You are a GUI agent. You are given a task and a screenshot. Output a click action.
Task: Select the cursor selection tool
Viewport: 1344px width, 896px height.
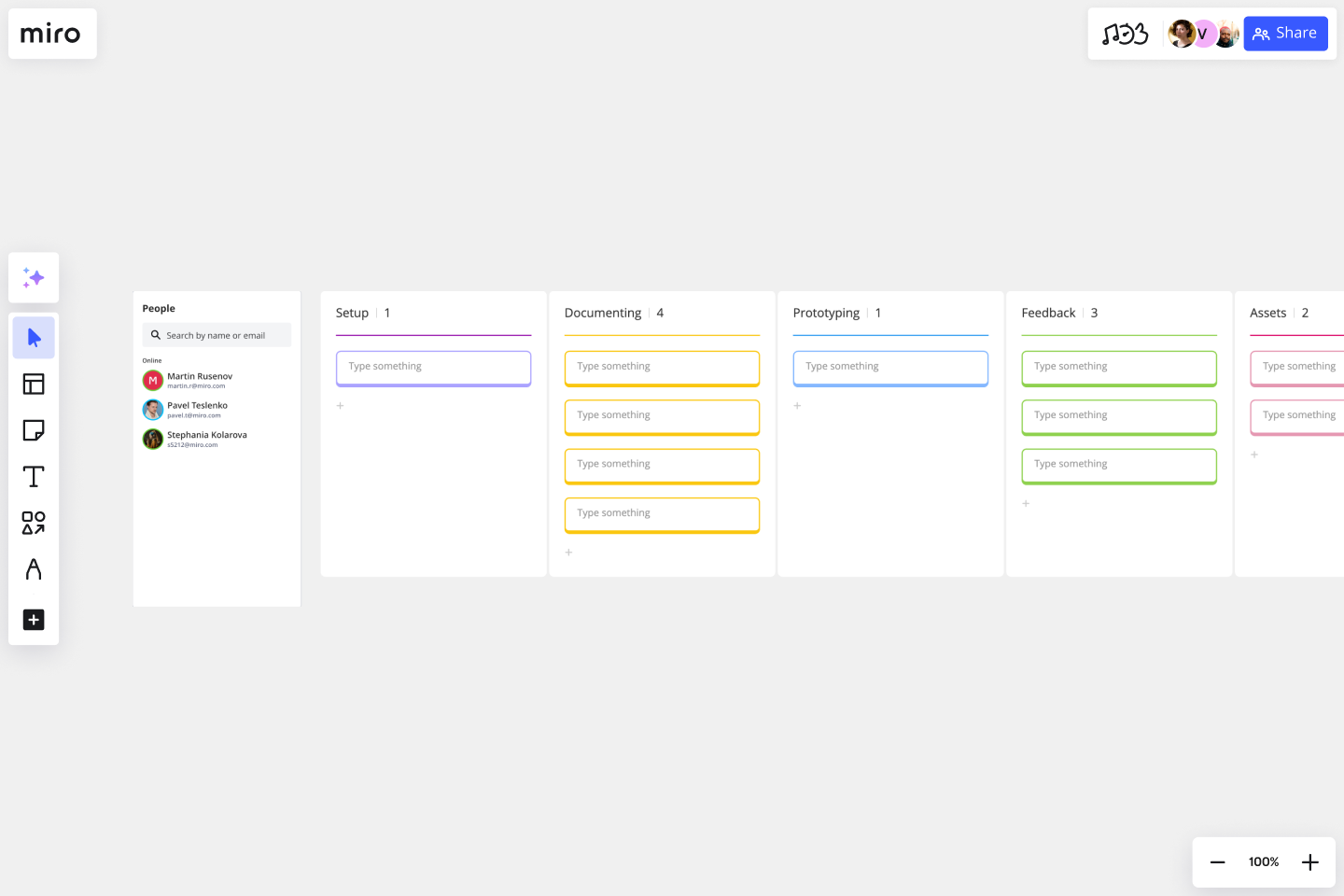point(34,337)
